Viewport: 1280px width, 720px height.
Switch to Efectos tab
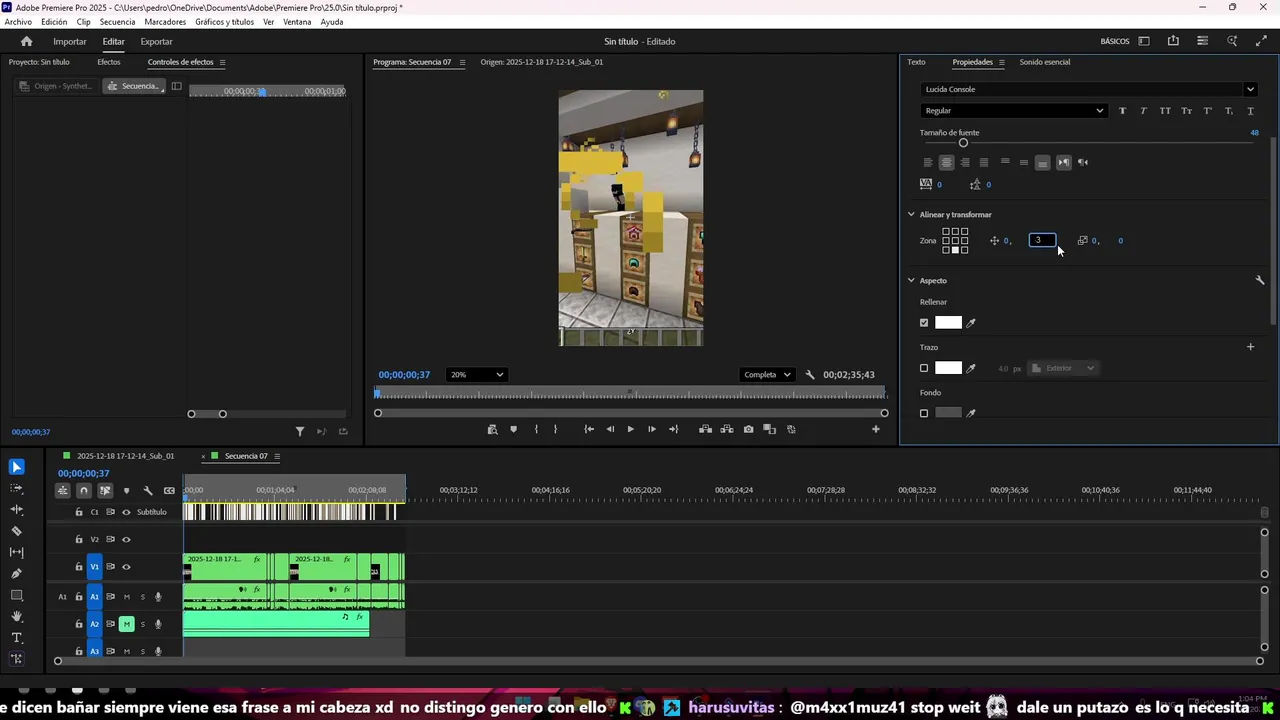pos(109,62)
